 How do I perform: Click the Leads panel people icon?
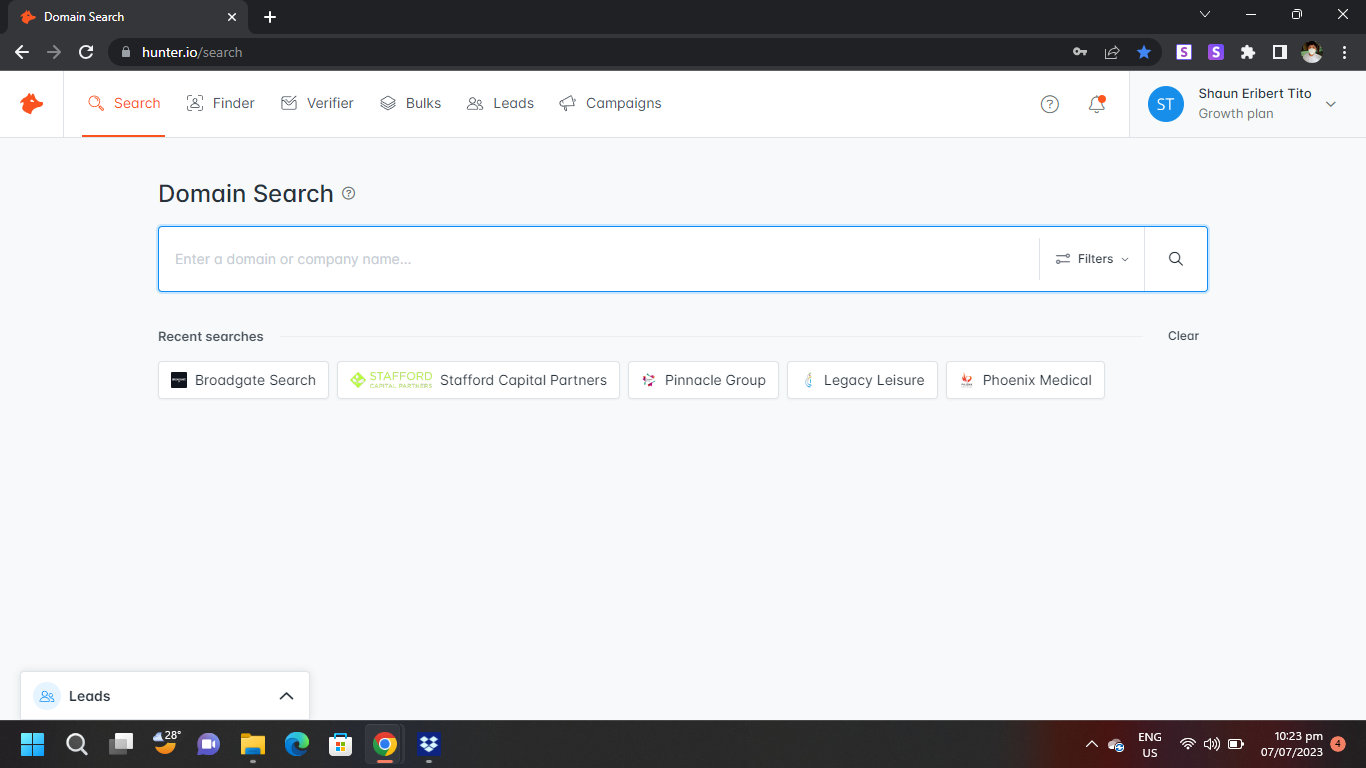[47, 696]
